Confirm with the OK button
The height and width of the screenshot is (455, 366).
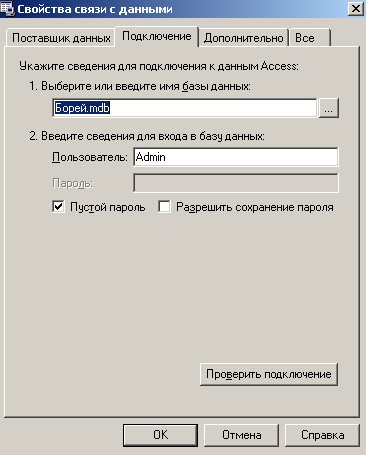point(161,435)
